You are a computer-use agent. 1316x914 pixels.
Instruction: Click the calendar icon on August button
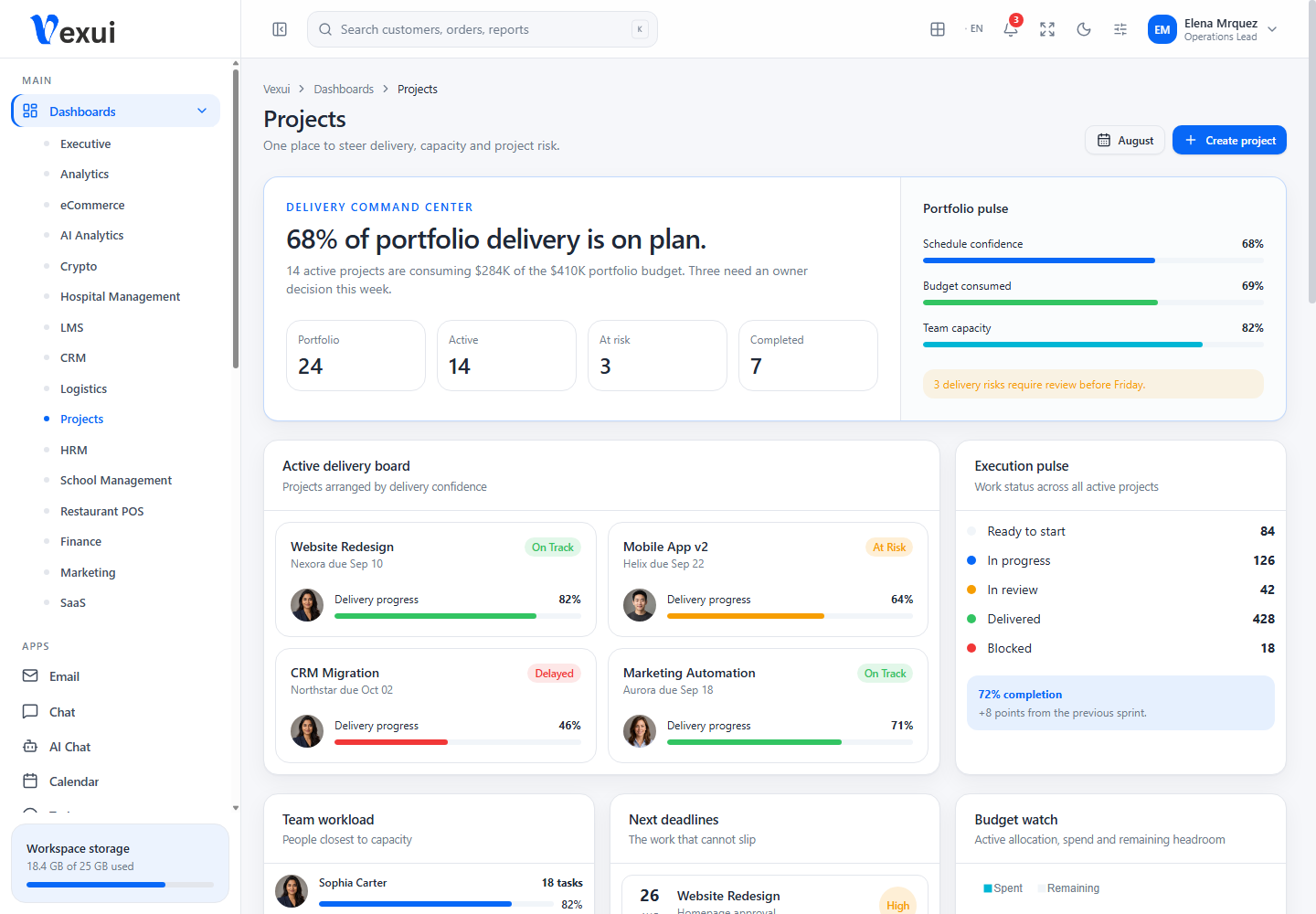click(1104, 141)
